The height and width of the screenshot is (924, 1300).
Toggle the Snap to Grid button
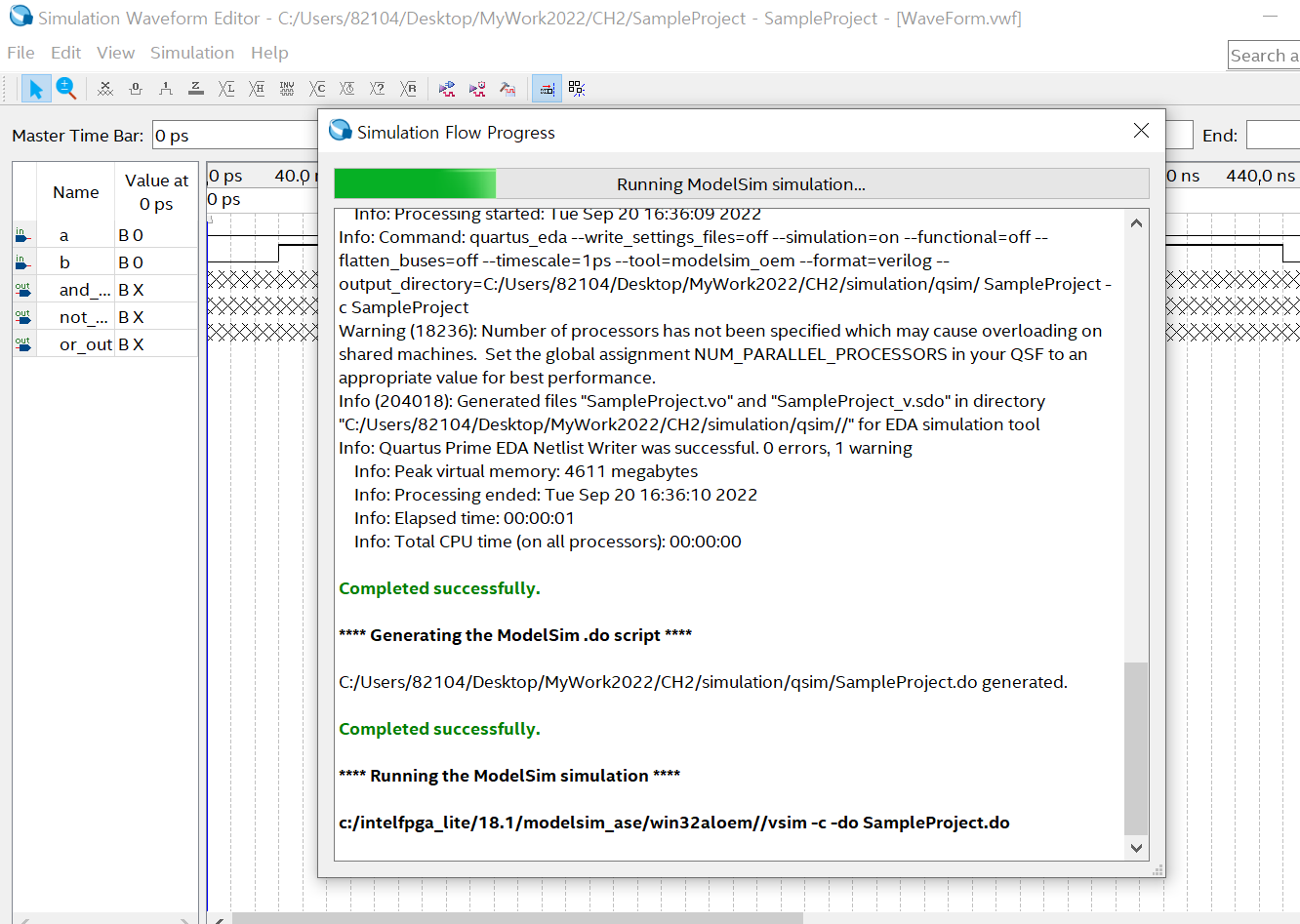(577, 89)
